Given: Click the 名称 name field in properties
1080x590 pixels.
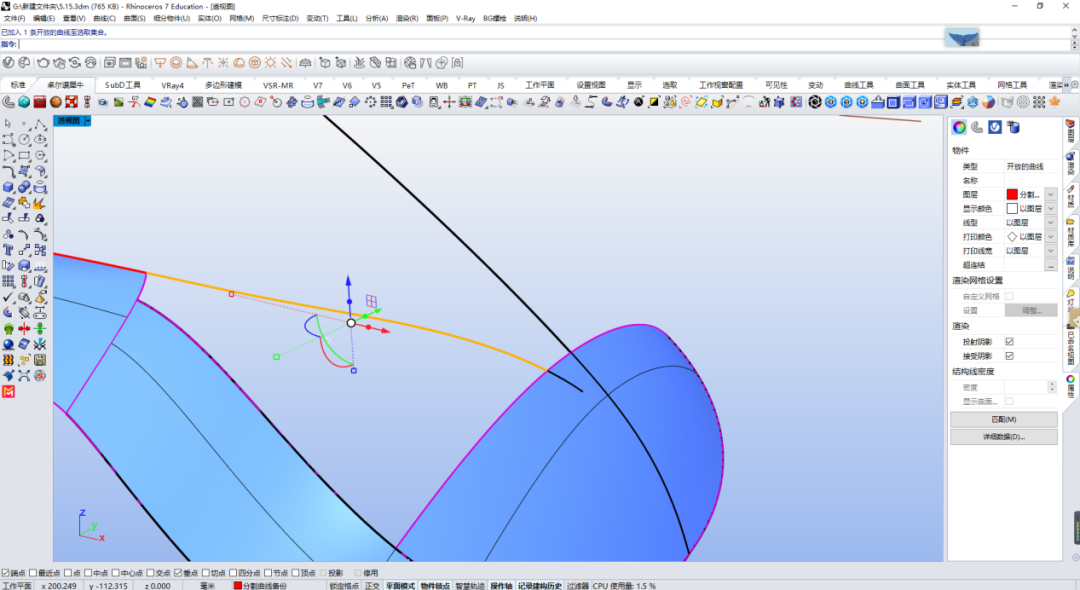Looking at the screenshot, I should [x=1030, y=180].
